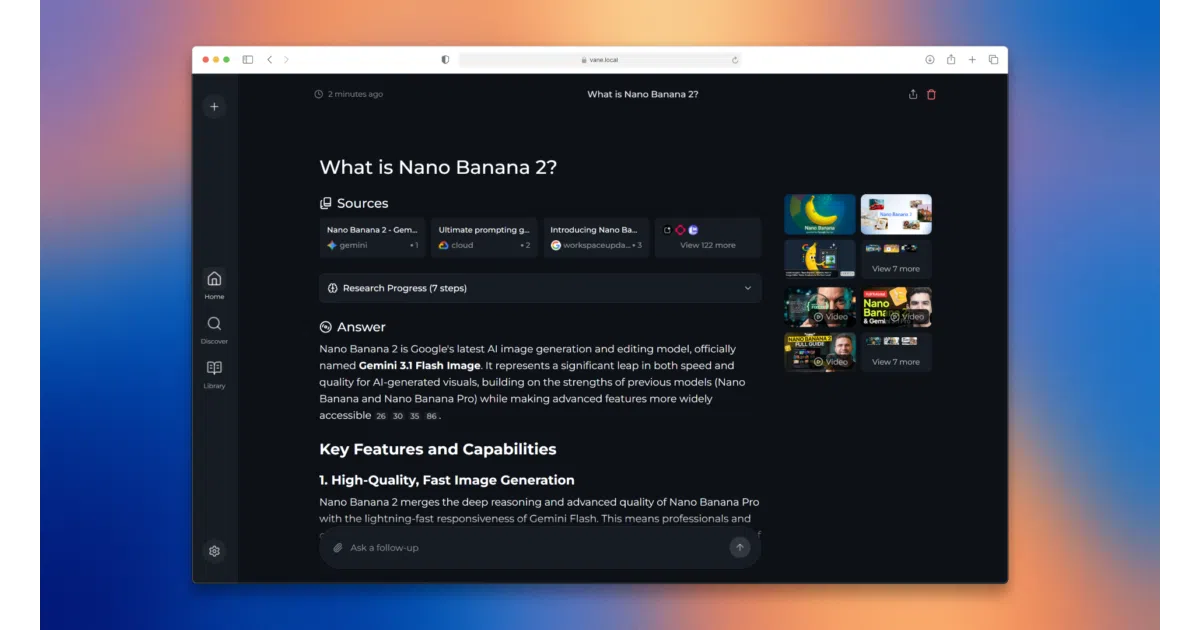
Task: Open the Library section in the sidebar
Action: [x=214, y=373]
